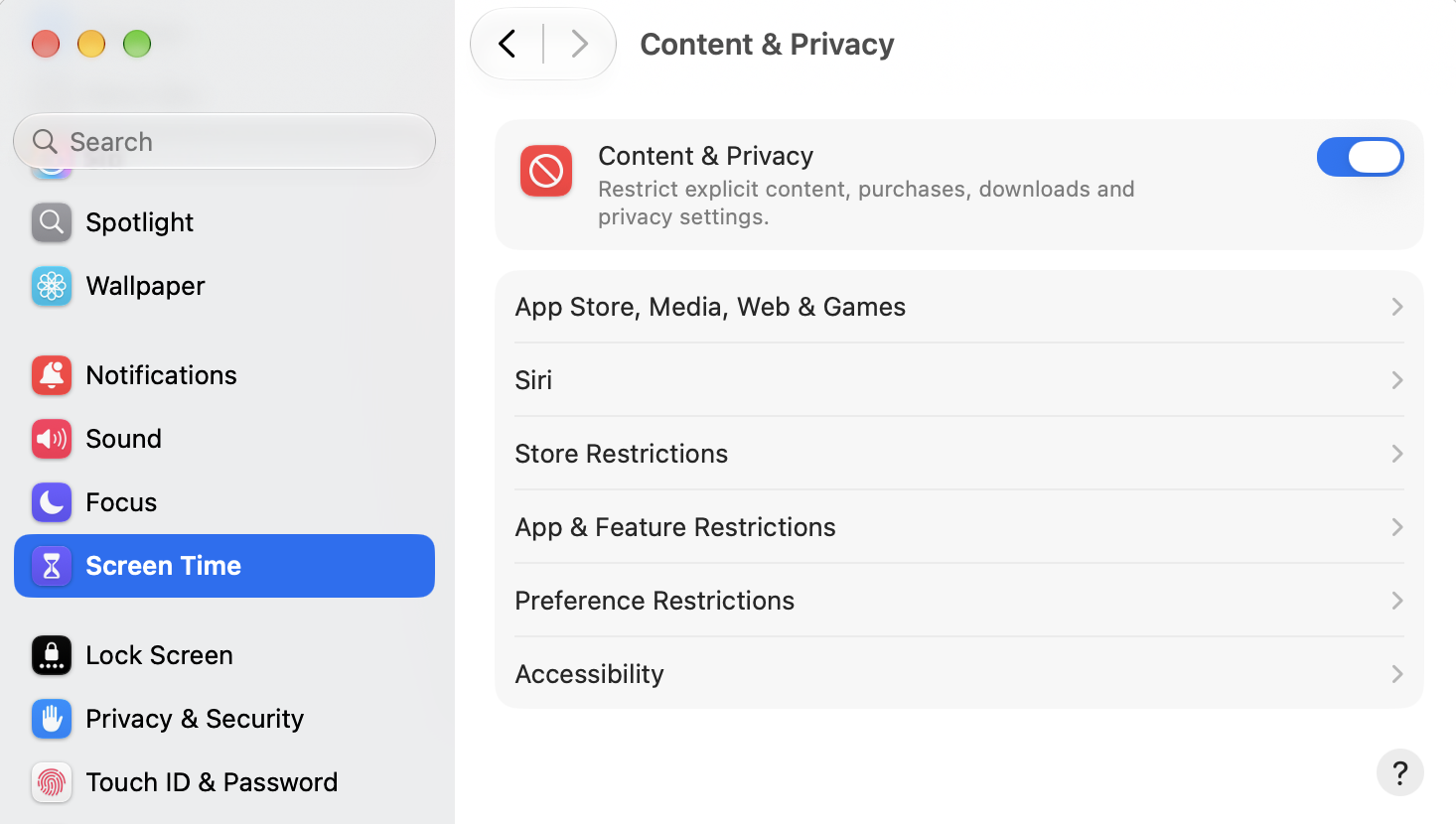Expand App Store, Media, Web & Games chevron
The height and width of the screenshot is (824, 1456).
click(1396, 307)
